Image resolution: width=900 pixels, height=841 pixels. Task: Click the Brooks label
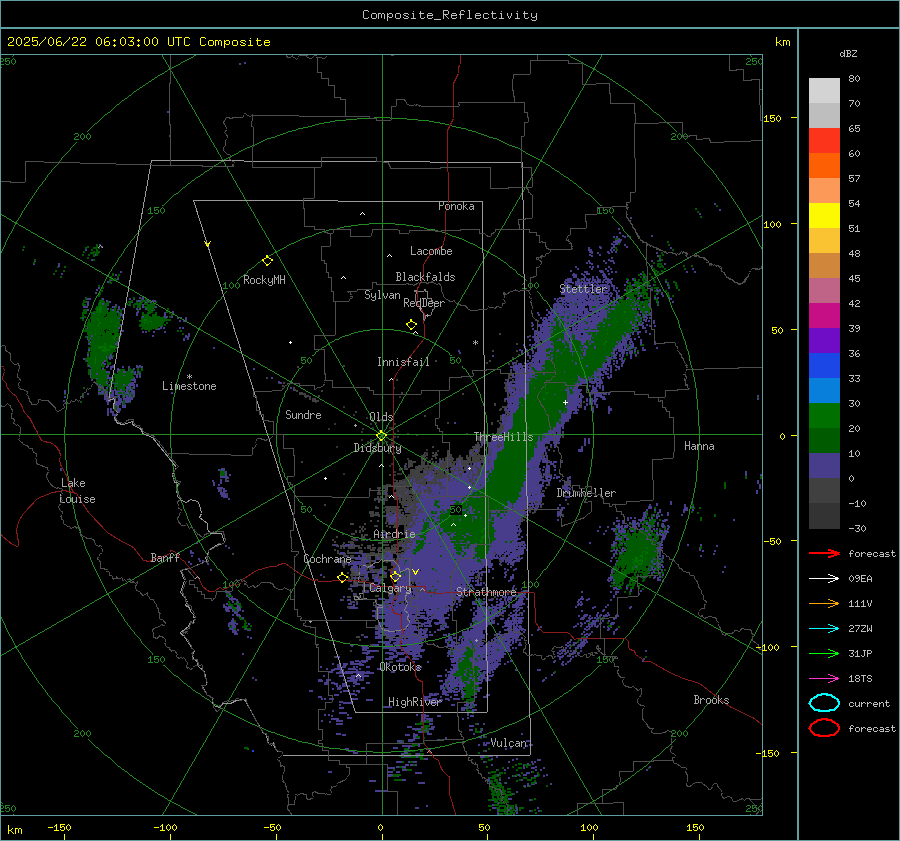coord(711,700)
